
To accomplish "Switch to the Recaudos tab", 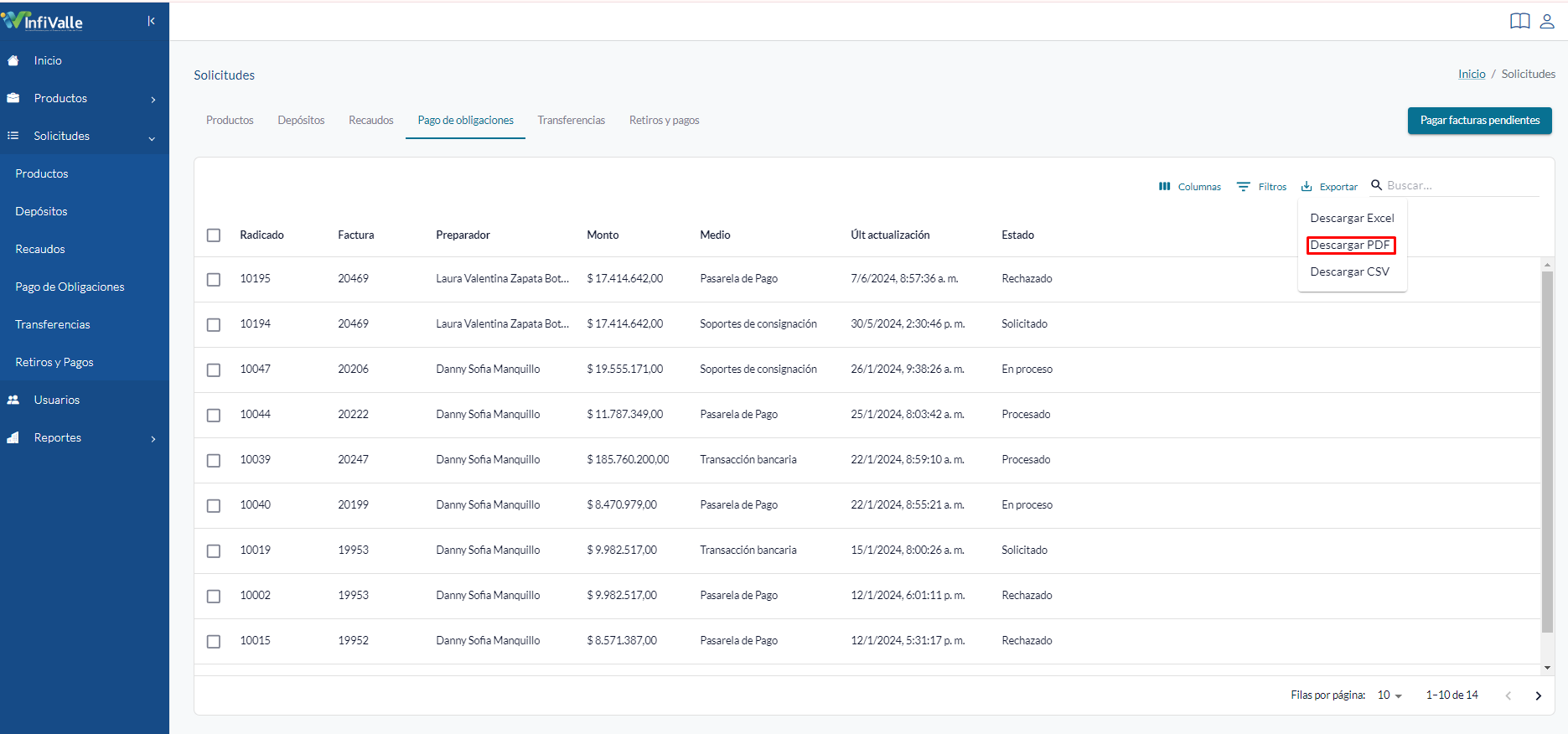I will [371, 121].
